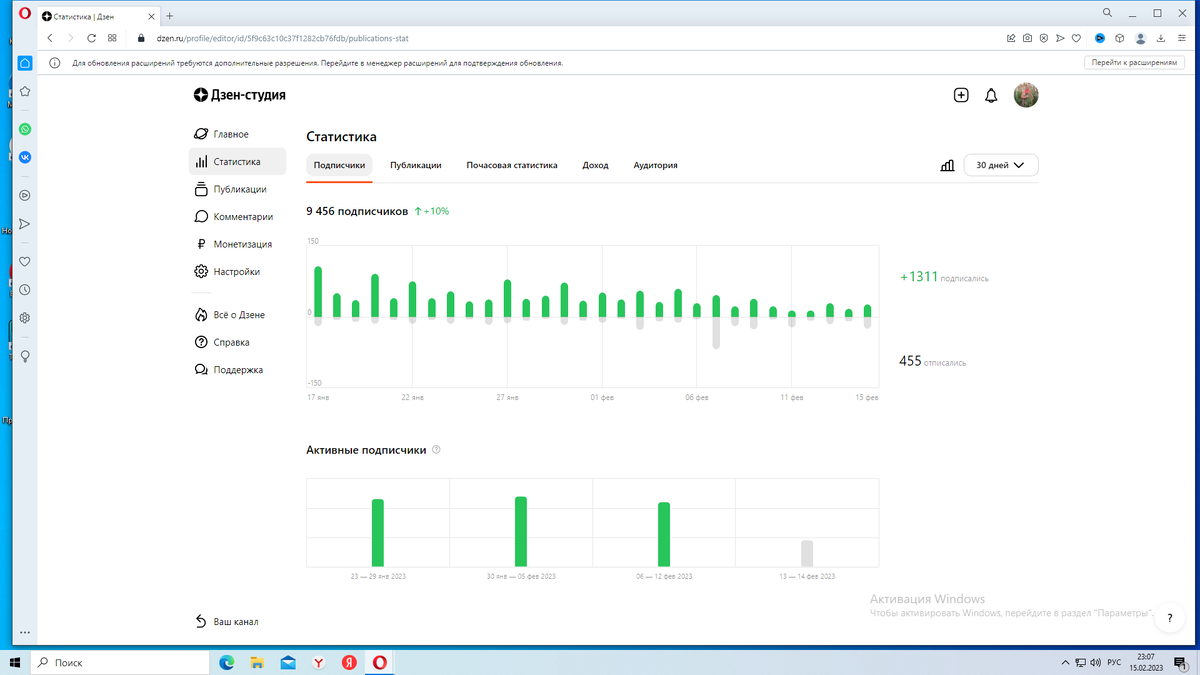Open player icon in Opera sidebar
This screenshot has width=1200, height=675.
click(x=25, y=195)
